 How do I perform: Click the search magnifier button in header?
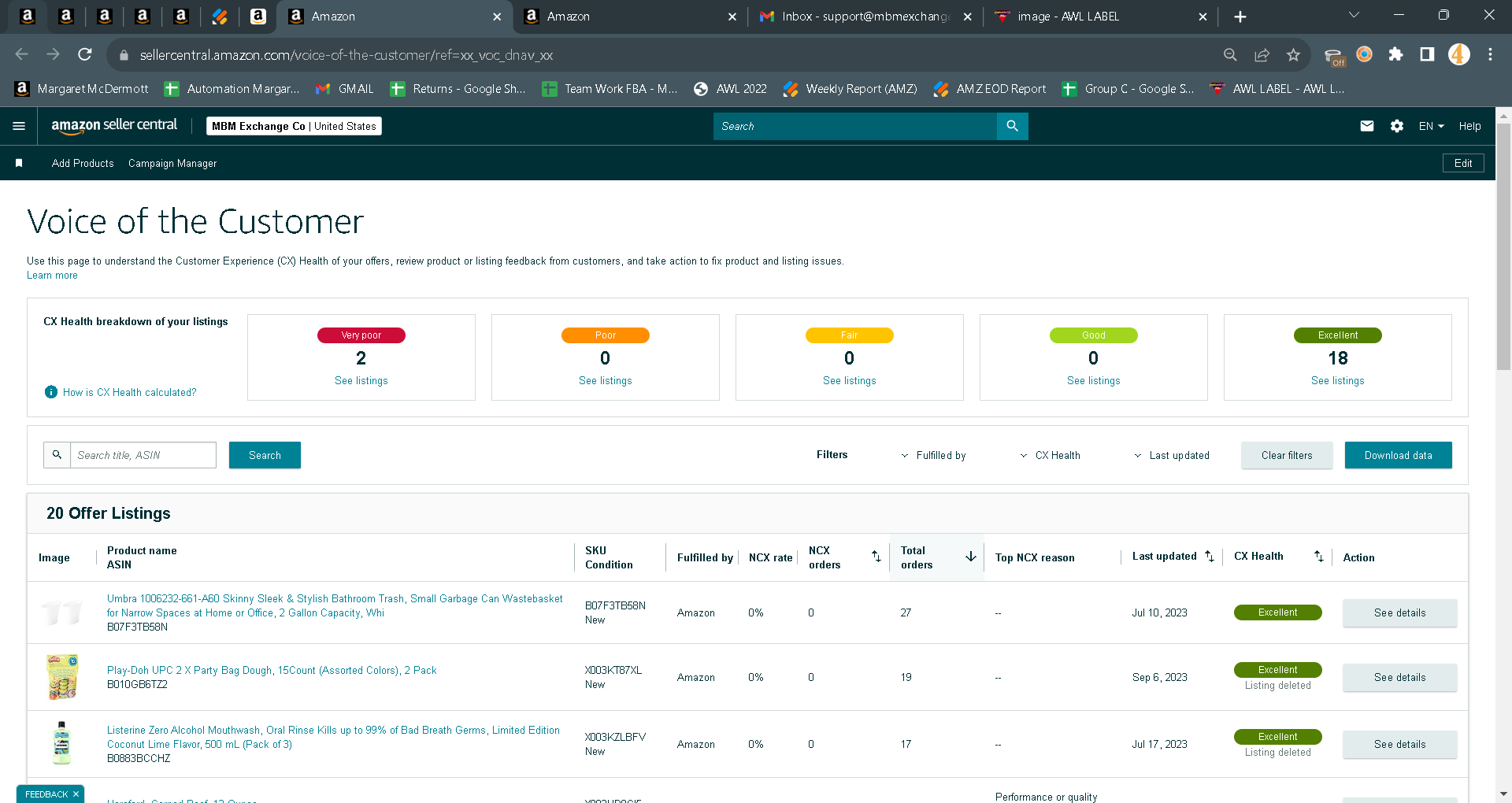tap(1013, 126)
